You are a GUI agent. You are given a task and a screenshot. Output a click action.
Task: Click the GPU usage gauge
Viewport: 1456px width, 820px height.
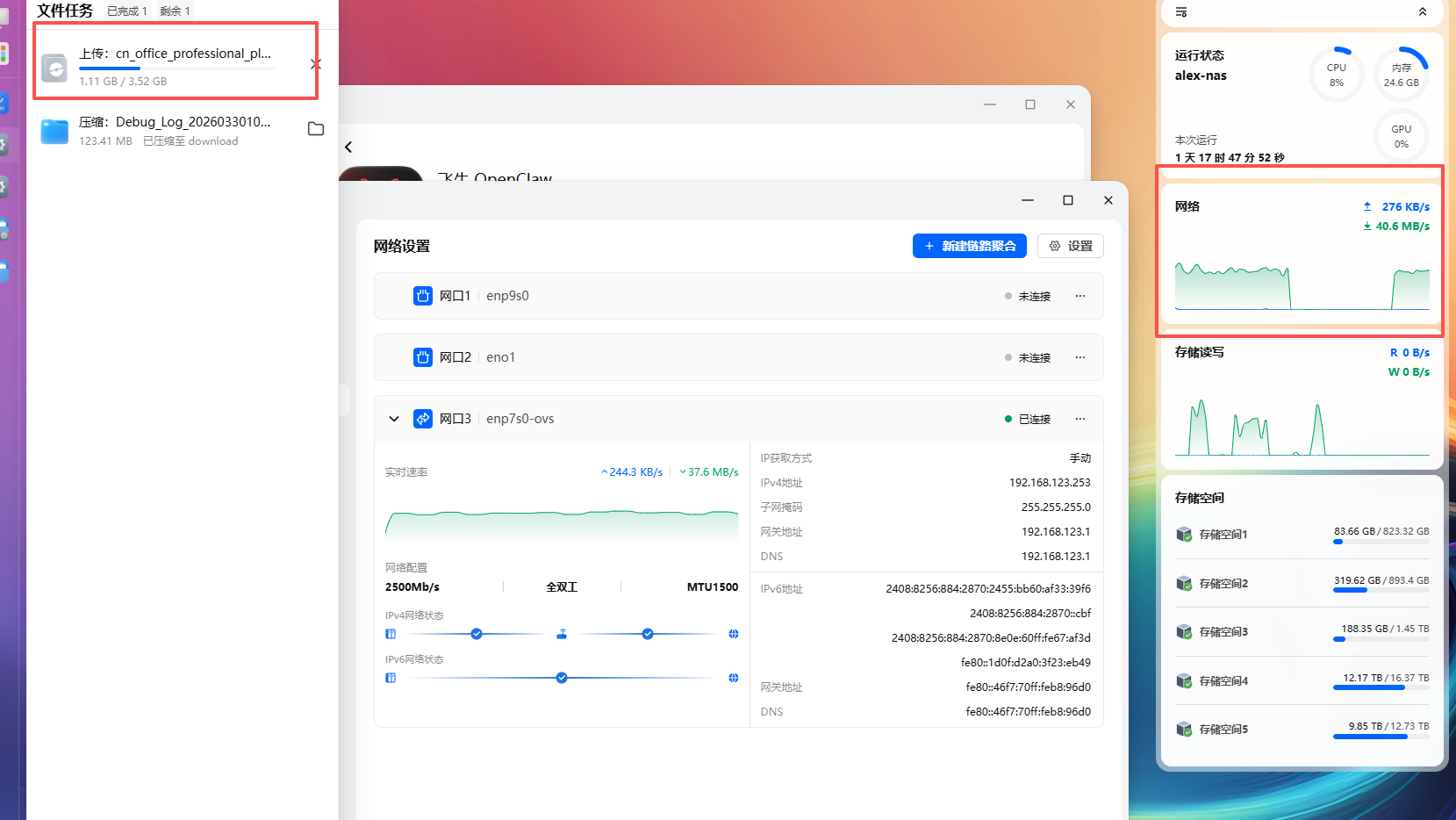click(x=1402, y=136)
